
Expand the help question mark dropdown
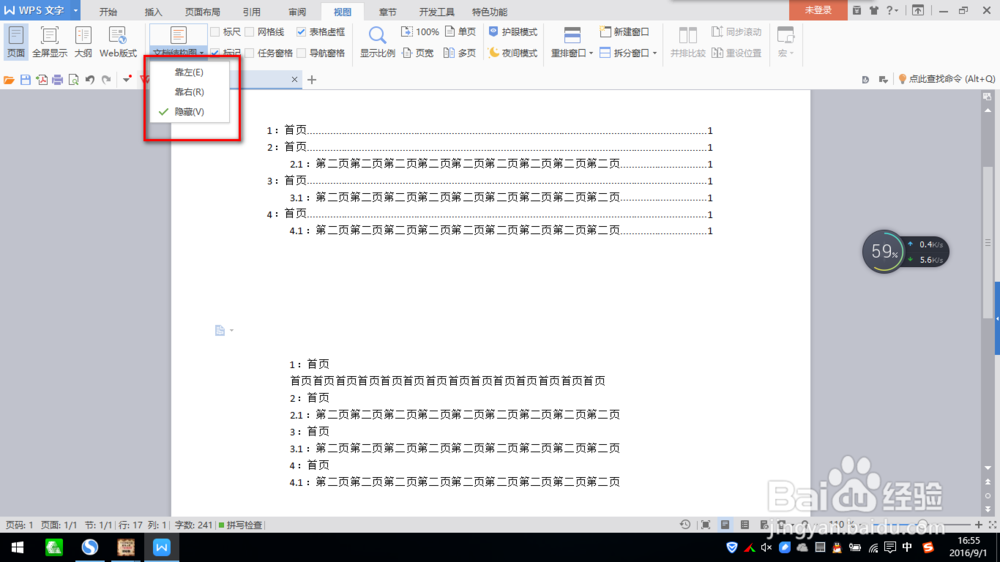click(897, 11)
